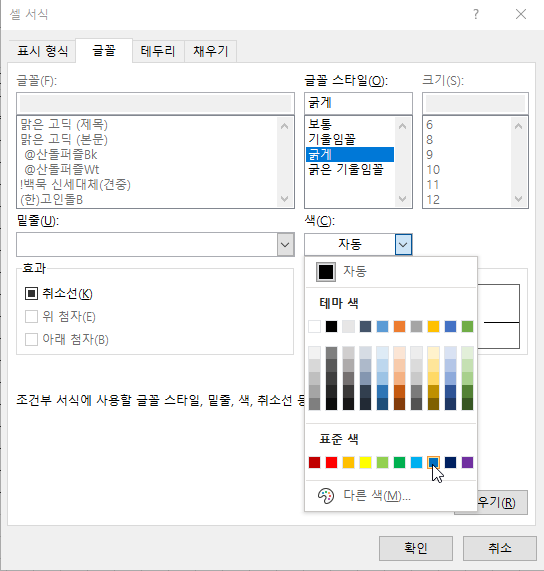
Task: Select the highlighted 굵게 style in the list
Action: 350,154
